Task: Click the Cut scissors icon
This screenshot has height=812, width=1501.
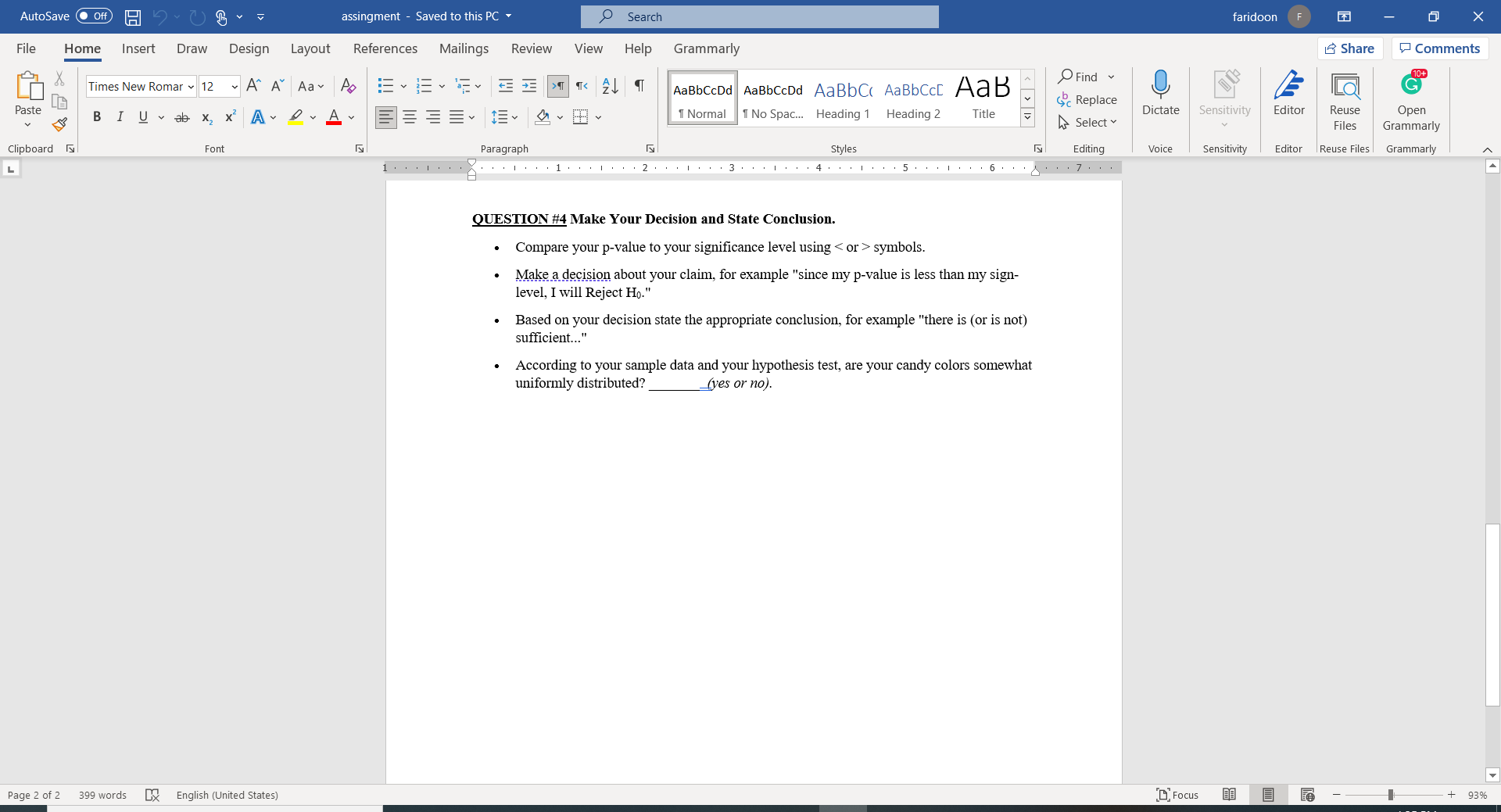Action: point(59,78)
